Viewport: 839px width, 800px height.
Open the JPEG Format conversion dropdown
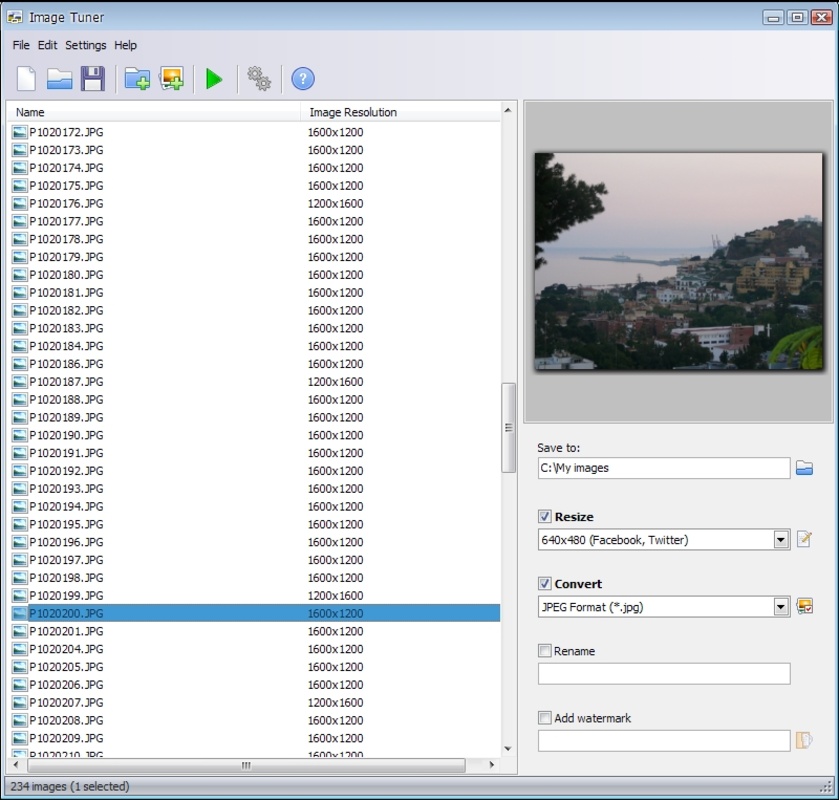point(781,607)
